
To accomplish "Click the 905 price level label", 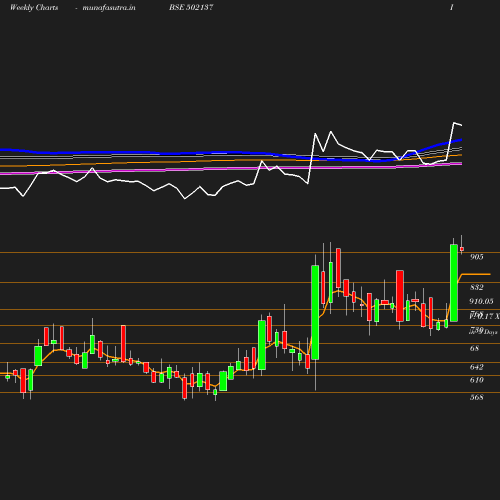I will point(476,257).
